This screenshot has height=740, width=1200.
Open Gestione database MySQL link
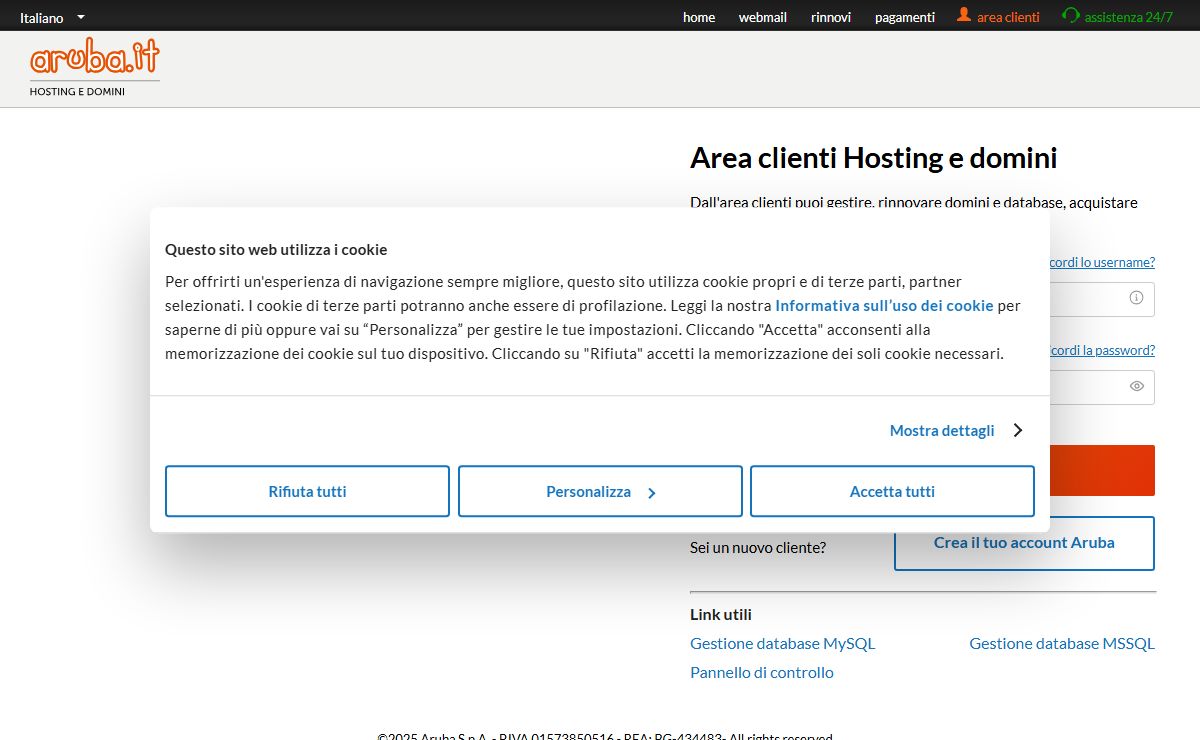[782, 643]
